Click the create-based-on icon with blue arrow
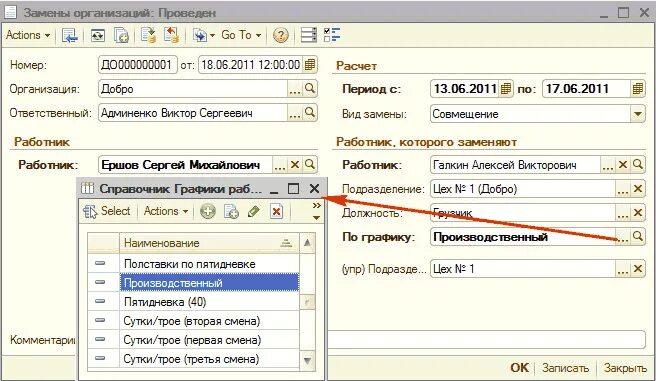Image resolution: width=656 pixels, height=381 pixels. coord(199,36)
